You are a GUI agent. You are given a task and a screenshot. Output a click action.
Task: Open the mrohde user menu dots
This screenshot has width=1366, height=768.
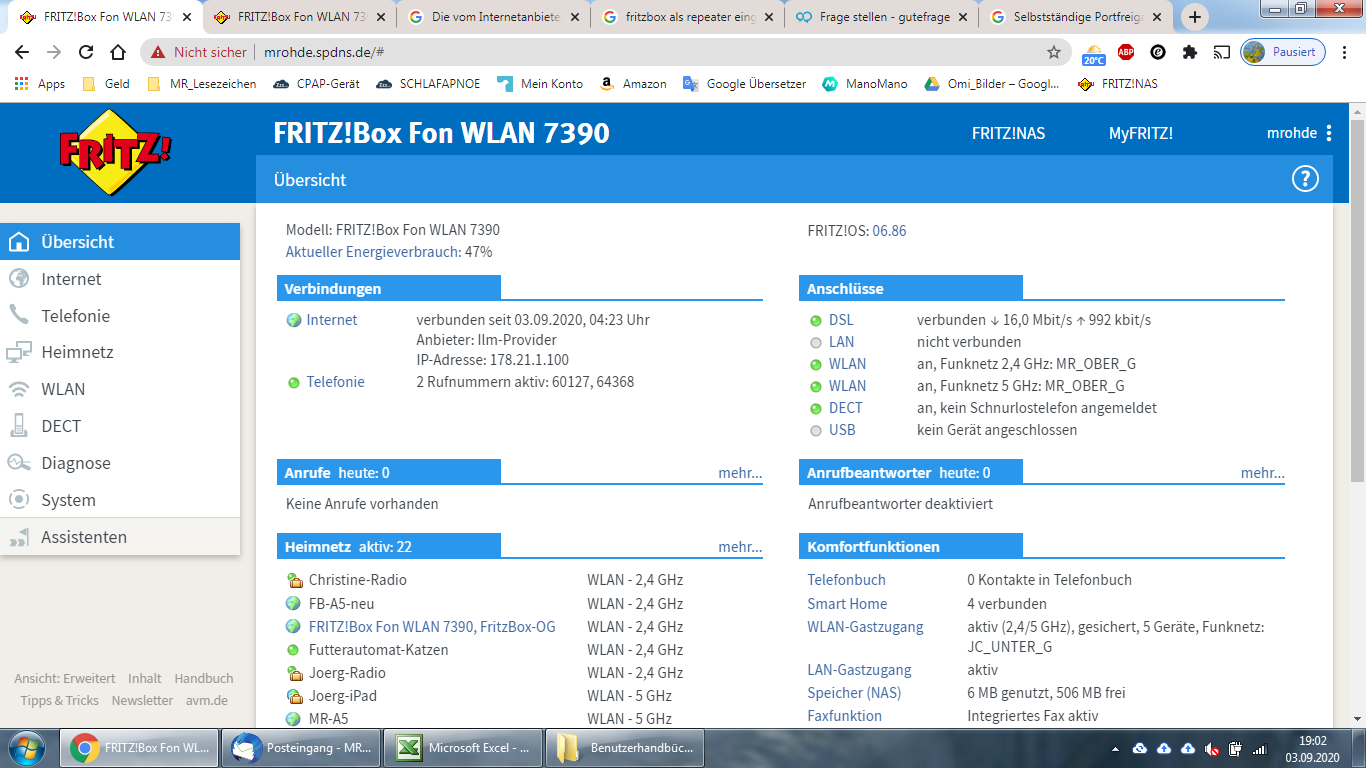[x=1328, y=133]
